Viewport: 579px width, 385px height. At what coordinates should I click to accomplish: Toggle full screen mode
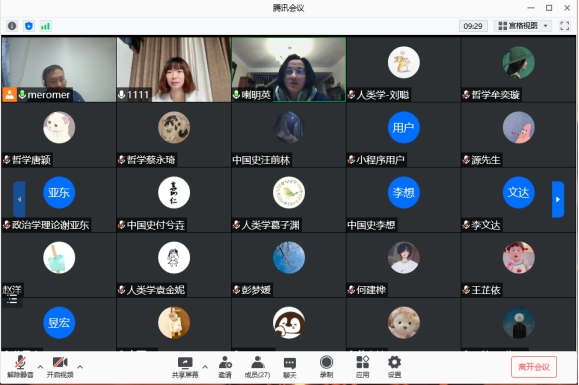tap(565, 26)
